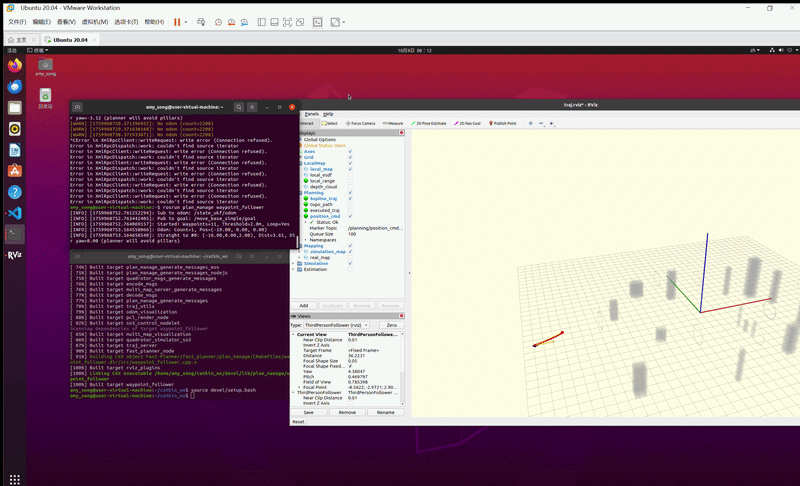The image size is (800, 486).
Task: Close the Displays panel with its red icon
Action: pyautogui.click(x=402, y=133)
